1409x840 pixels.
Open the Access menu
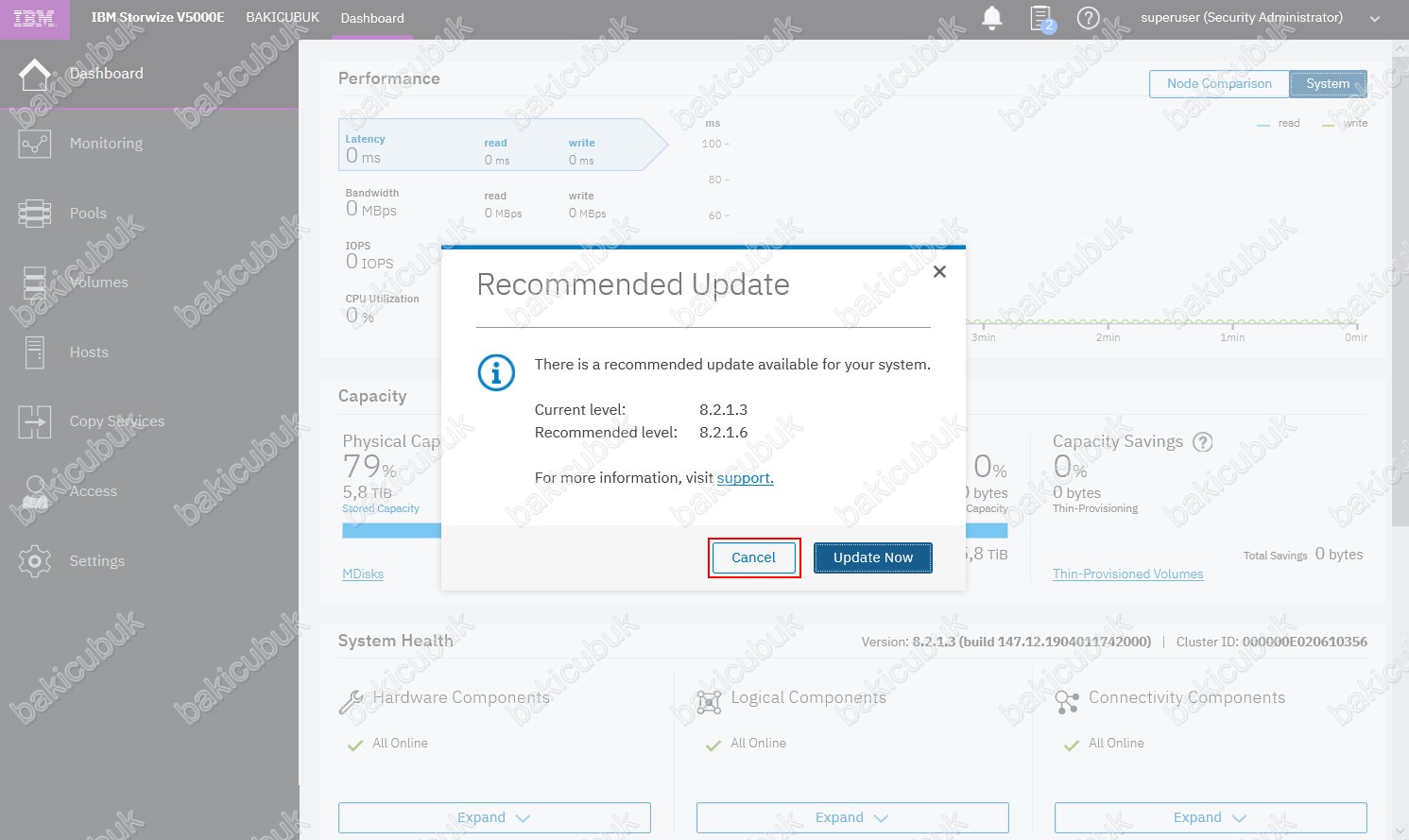[x=93, y=491]
